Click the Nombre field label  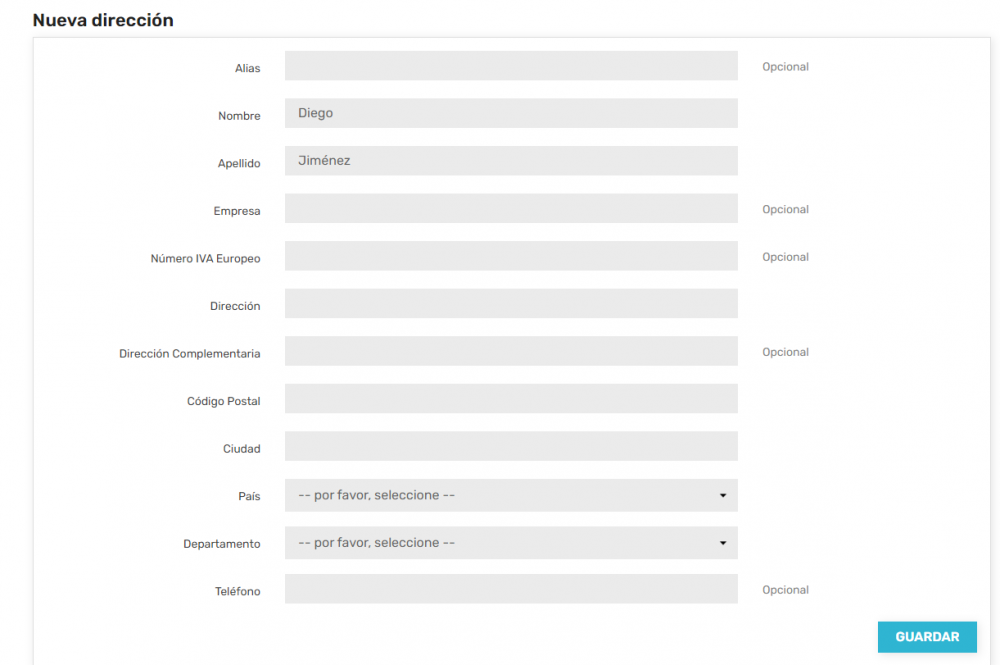[239, 116]
